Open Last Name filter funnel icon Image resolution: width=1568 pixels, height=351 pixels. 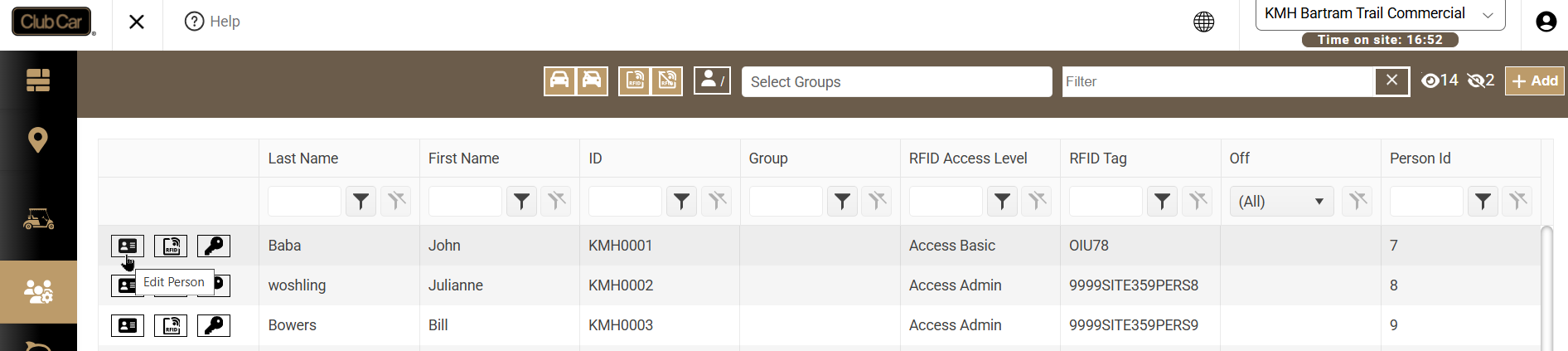point(361,202)
